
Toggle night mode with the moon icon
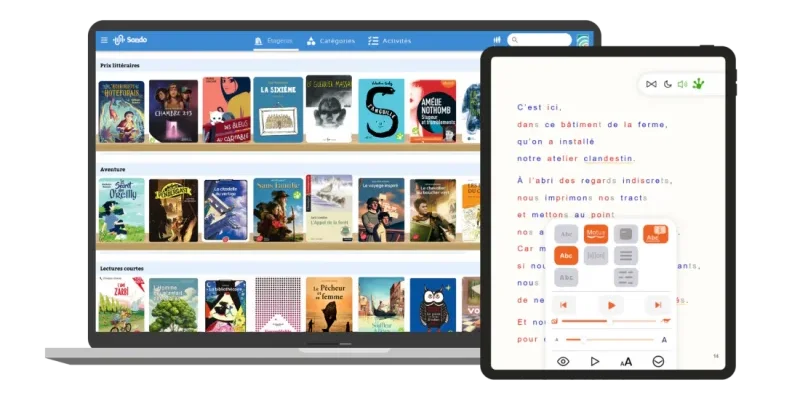click(668, 84)
